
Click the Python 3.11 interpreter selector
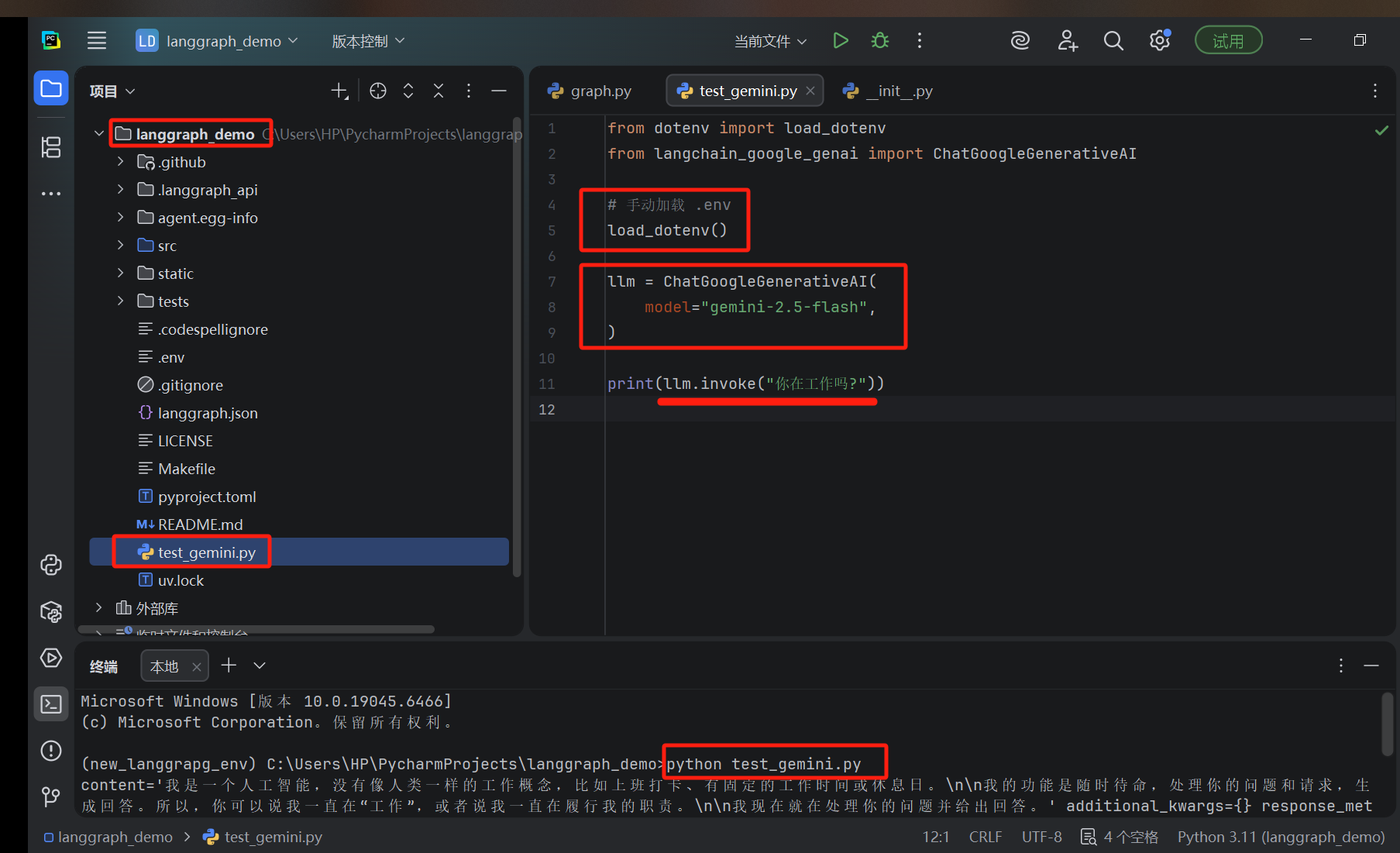(x=1281, y=837)
